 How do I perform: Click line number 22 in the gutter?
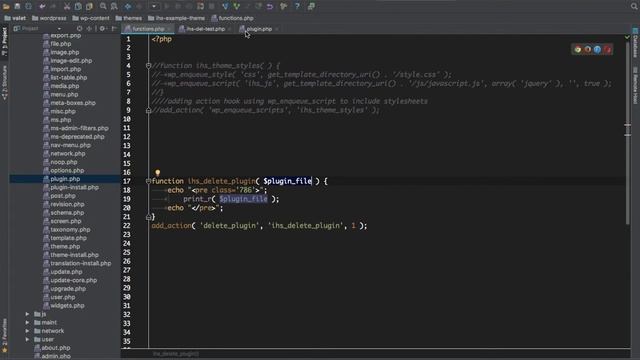point(127,226)
